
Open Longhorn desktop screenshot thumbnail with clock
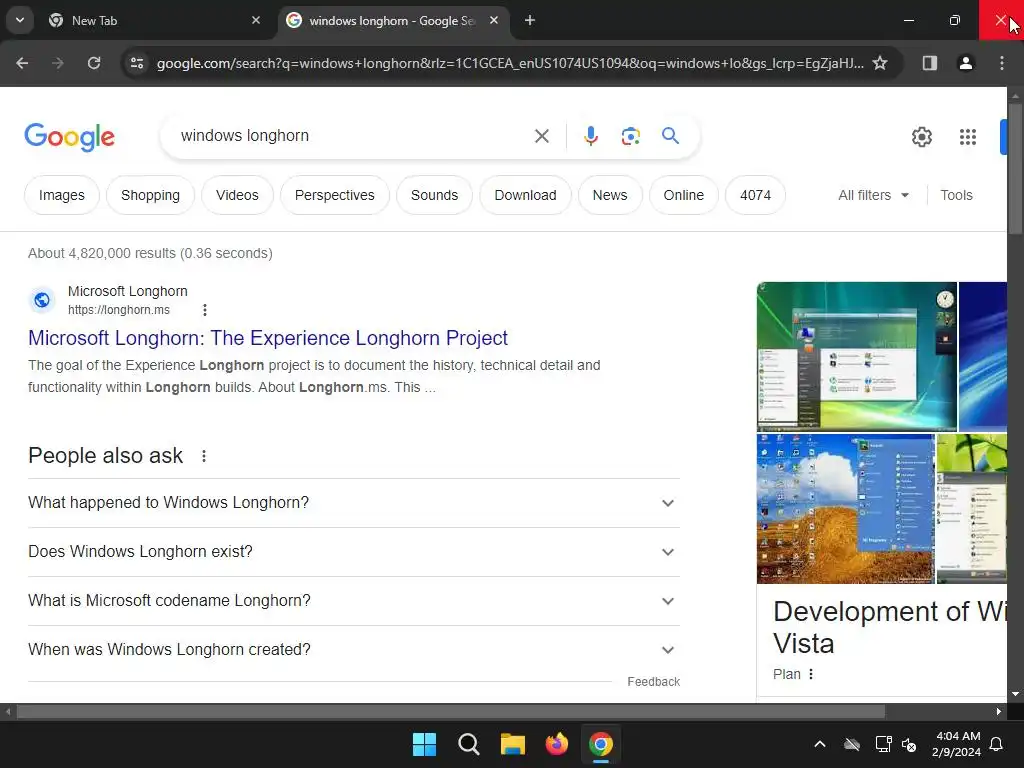[x=857, y=357]
